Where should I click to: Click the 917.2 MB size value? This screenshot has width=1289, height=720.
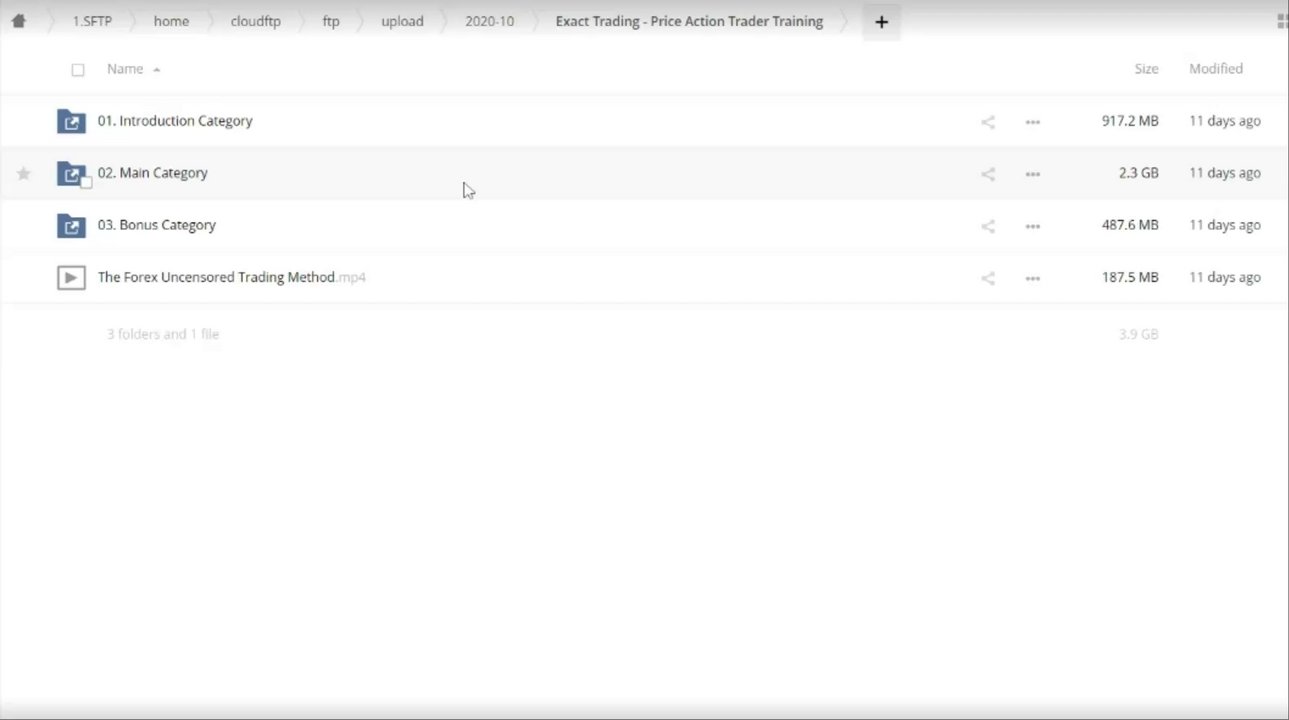(1130, 121)
